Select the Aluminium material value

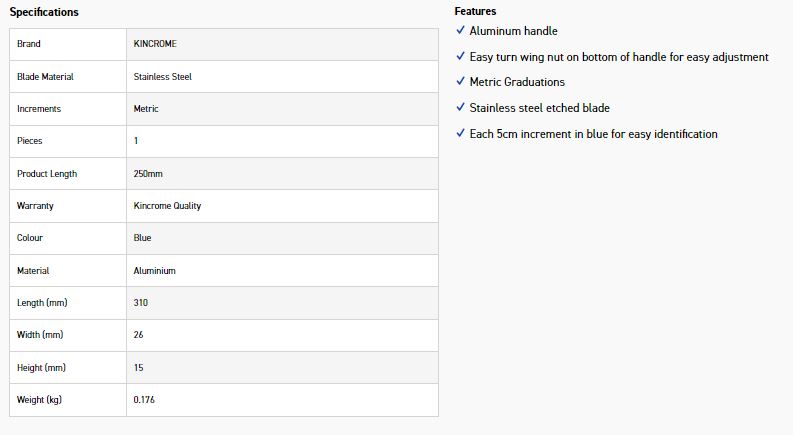[154, 271]
